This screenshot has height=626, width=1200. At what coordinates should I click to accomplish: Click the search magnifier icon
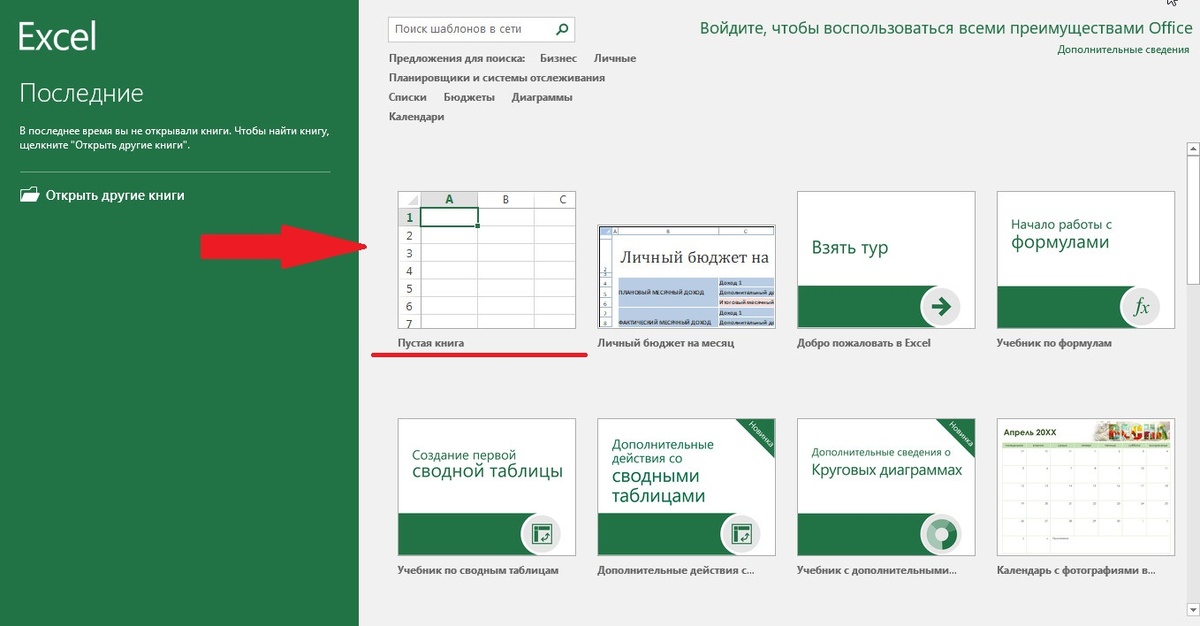(563, 30)
